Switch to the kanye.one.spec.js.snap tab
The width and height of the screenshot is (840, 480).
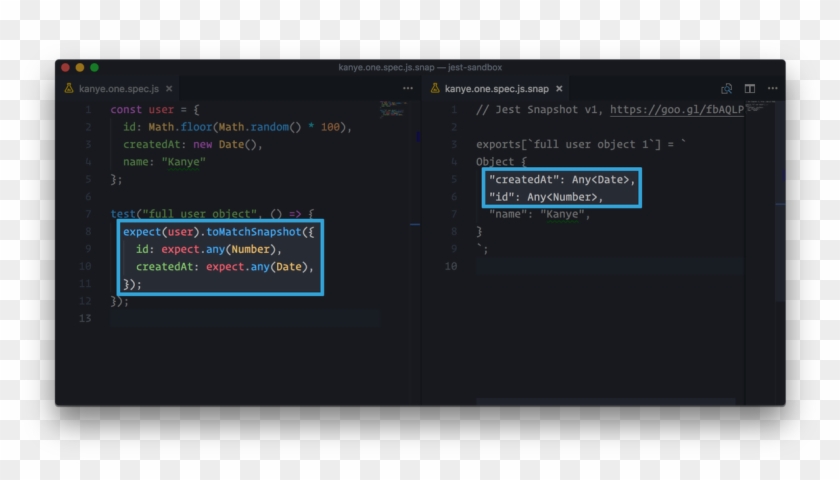coord(496,89)
